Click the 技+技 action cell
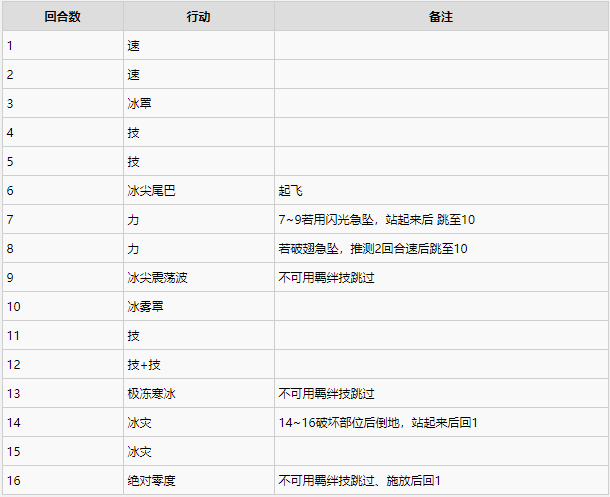Image resolution: width=610 pixels, height=497 pixels. (198, 364)
